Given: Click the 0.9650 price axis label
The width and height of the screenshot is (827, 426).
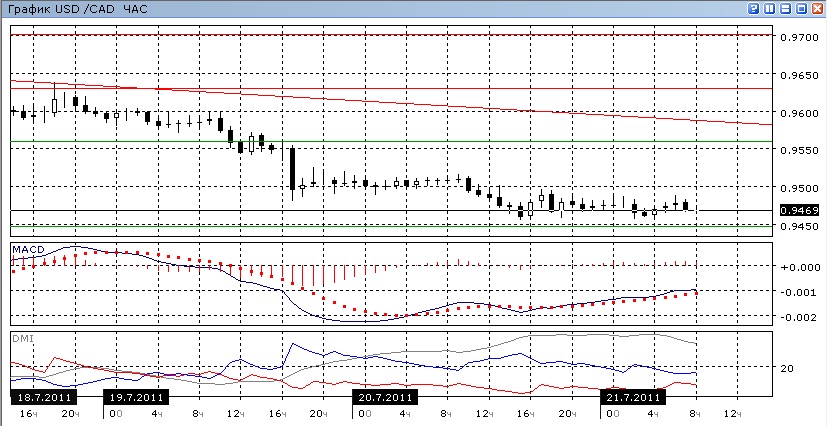Looking at the screenshot, I should click(x=799, y=75).
